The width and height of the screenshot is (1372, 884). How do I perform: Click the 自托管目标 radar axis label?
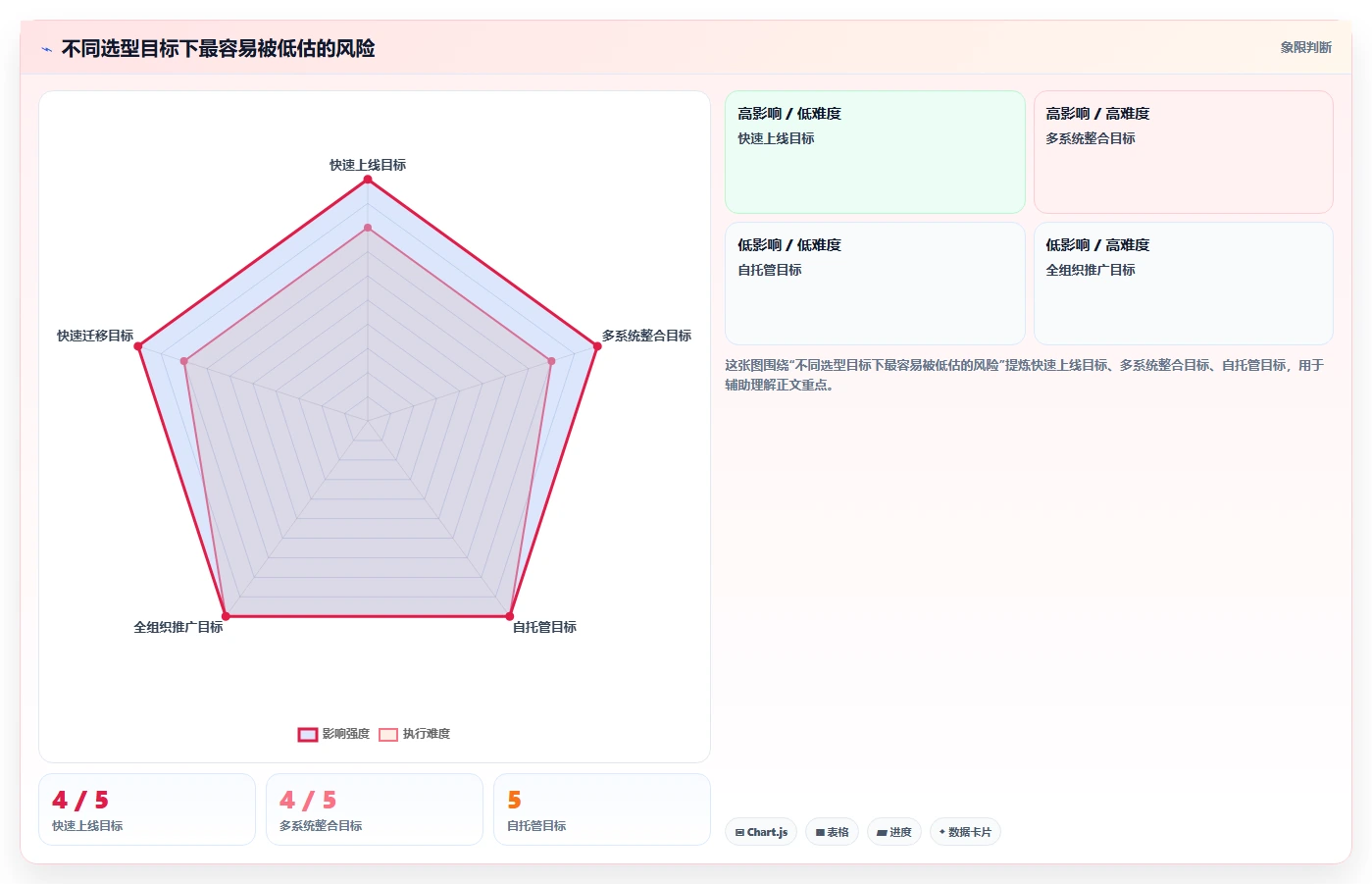click(544, 627)
